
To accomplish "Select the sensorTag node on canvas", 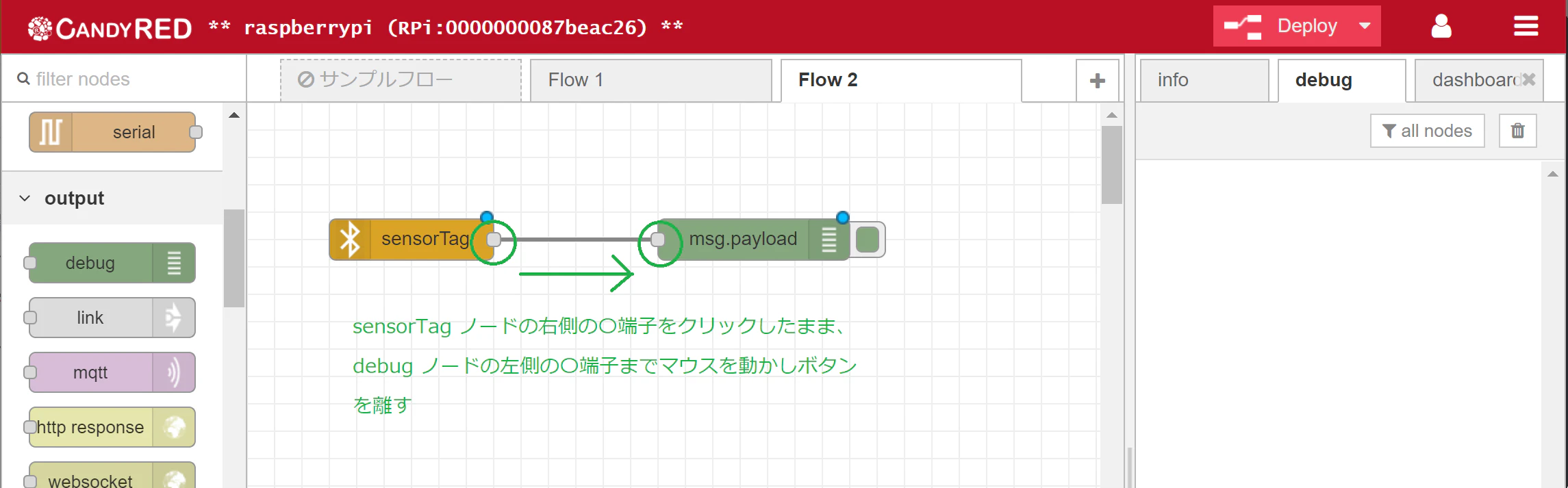I will pyautogui.click(x=412, y=239).
